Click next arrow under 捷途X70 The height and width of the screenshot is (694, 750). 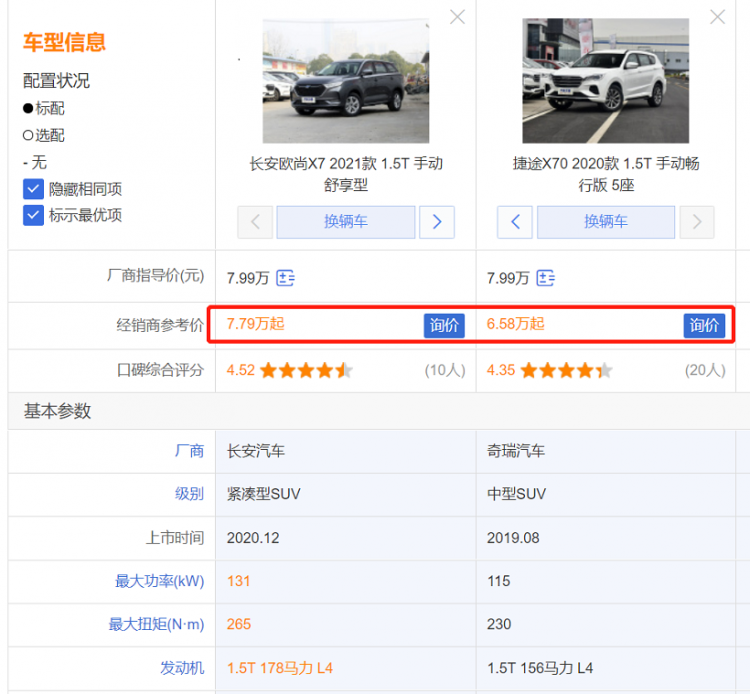tap(697, 222)
